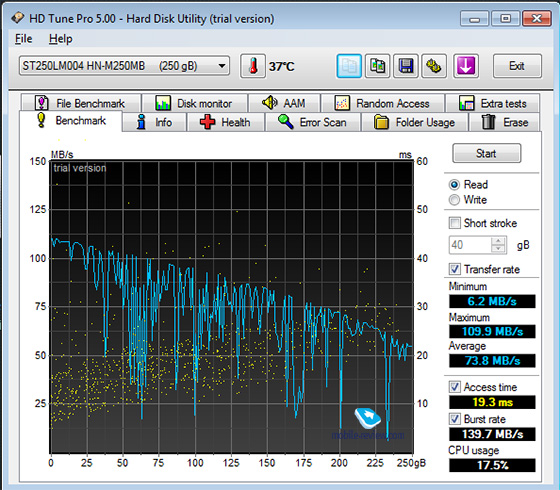Click the copy screenshot to clipboard icon
Image resolution: width=560 pixels, height=490 pixels.
tap(377, 66)
